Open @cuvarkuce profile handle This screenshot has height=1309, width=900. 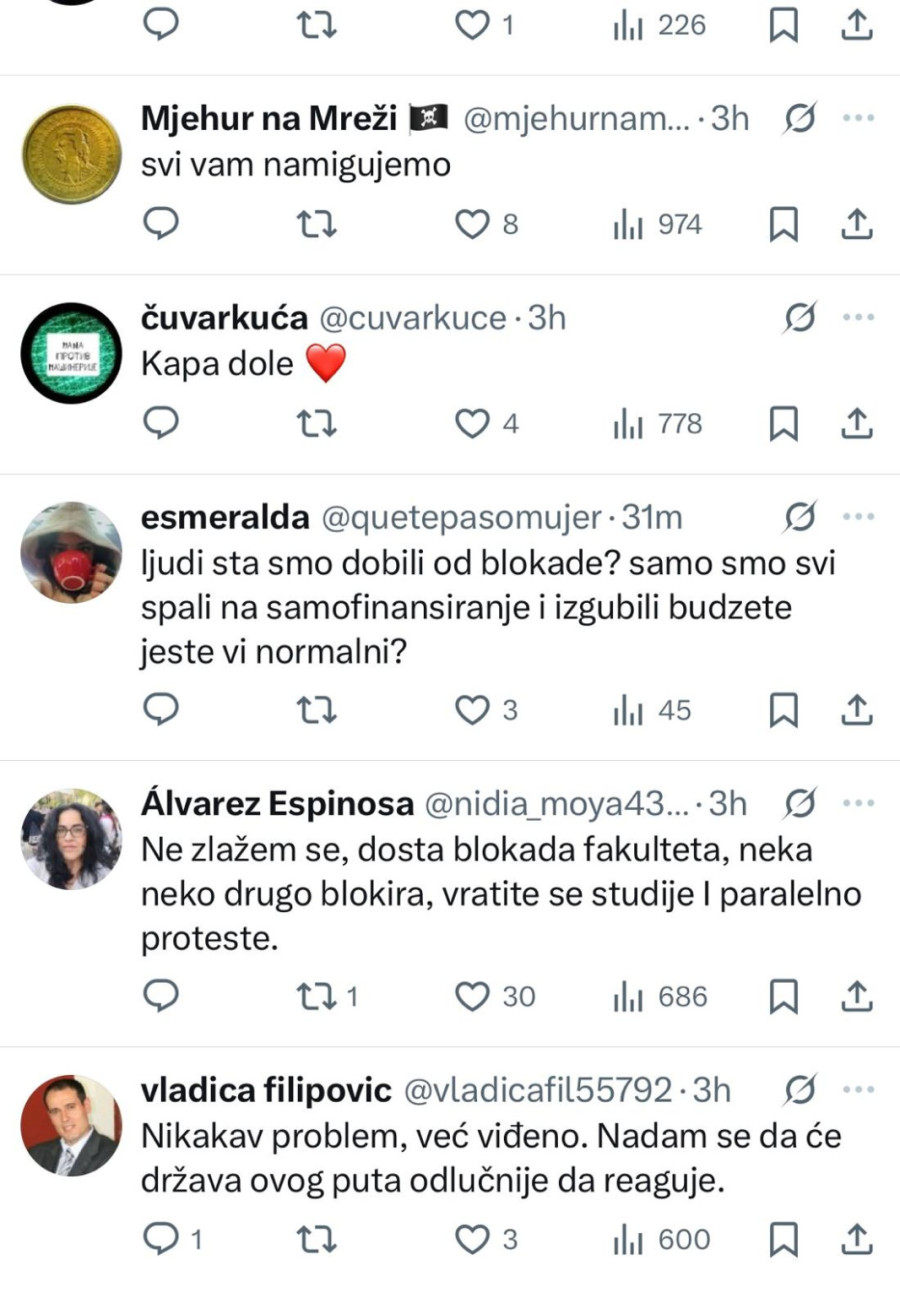pyautogui.click(x=412, y=318)
